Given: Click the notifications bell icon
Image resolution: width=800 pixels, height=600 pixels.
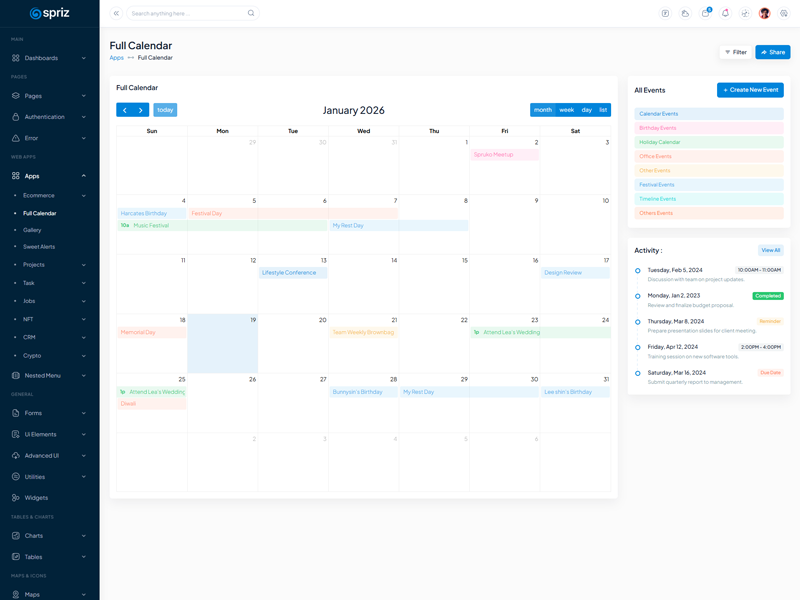Looking at the screenshot, I should pos(725,13).
